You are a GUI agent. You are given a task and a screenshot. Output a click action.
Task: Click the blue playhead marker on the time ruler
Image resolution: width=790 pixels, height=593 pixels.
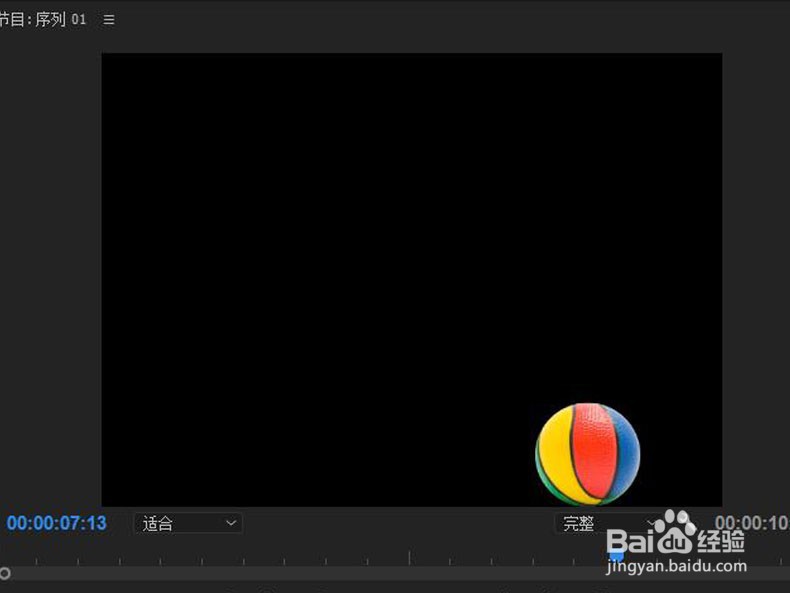616,556
